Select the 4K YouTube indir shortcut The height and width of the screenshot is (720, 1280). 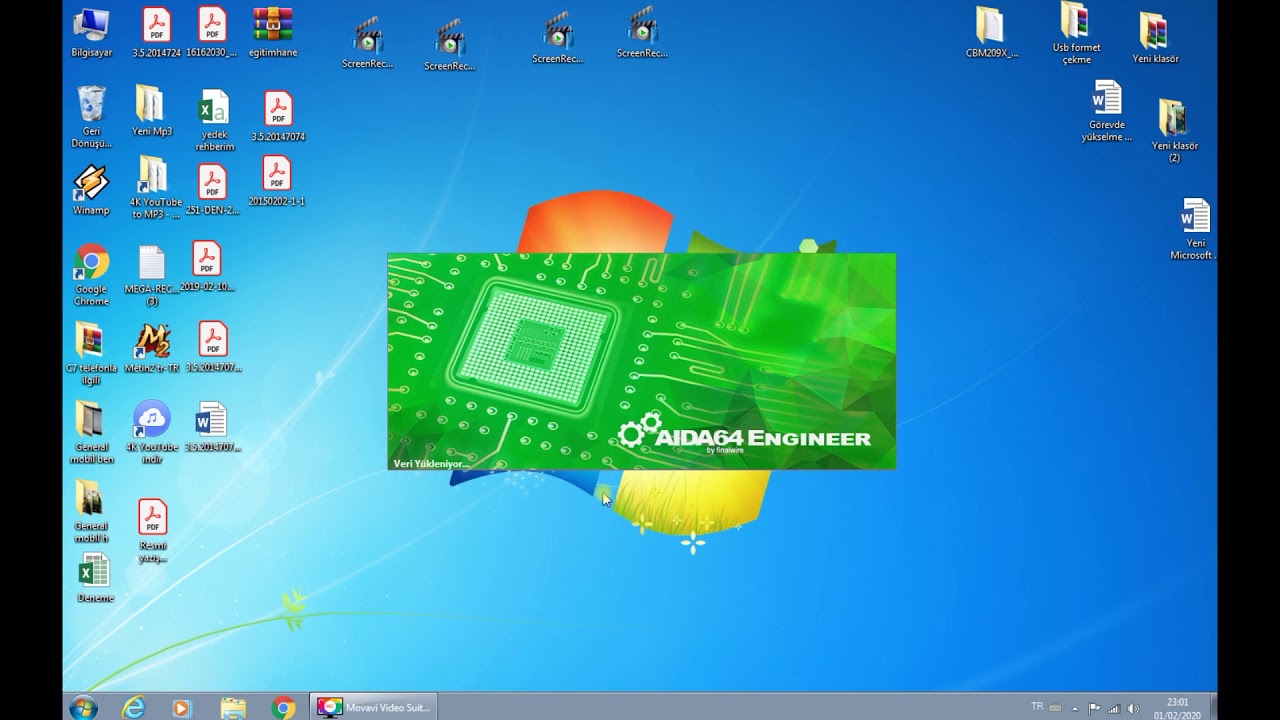pos(152,433)
